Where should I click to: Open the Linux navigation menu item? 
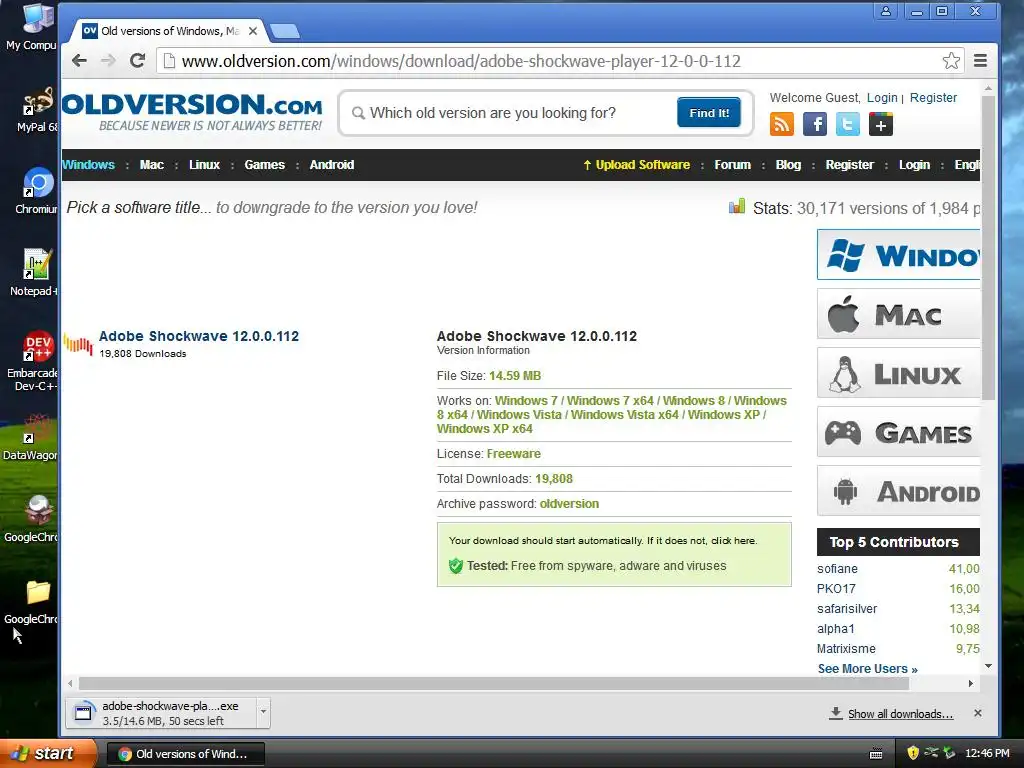204,165
